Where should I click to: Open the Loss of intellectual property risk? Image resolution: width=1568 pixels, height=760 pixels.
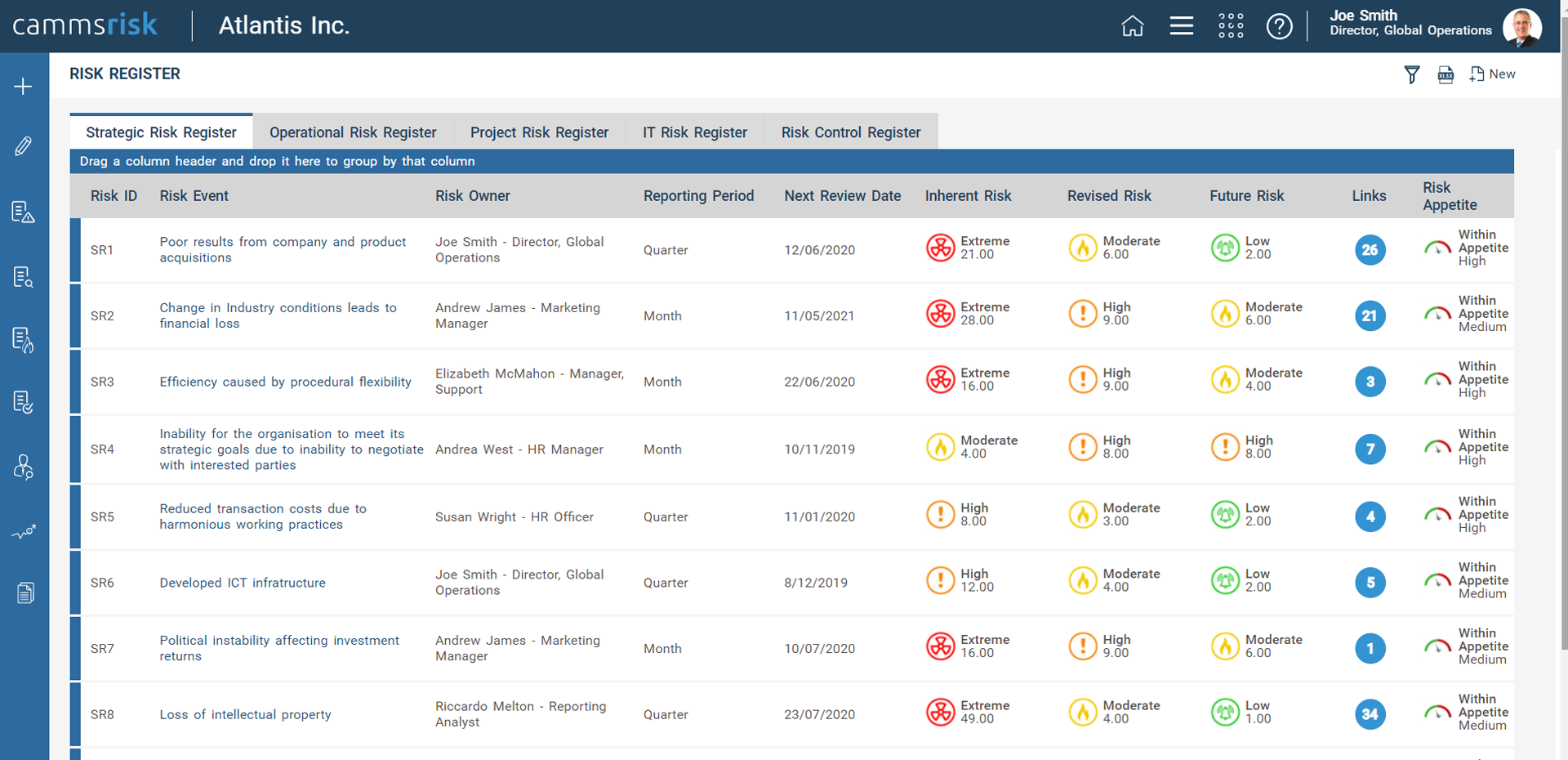245,714
